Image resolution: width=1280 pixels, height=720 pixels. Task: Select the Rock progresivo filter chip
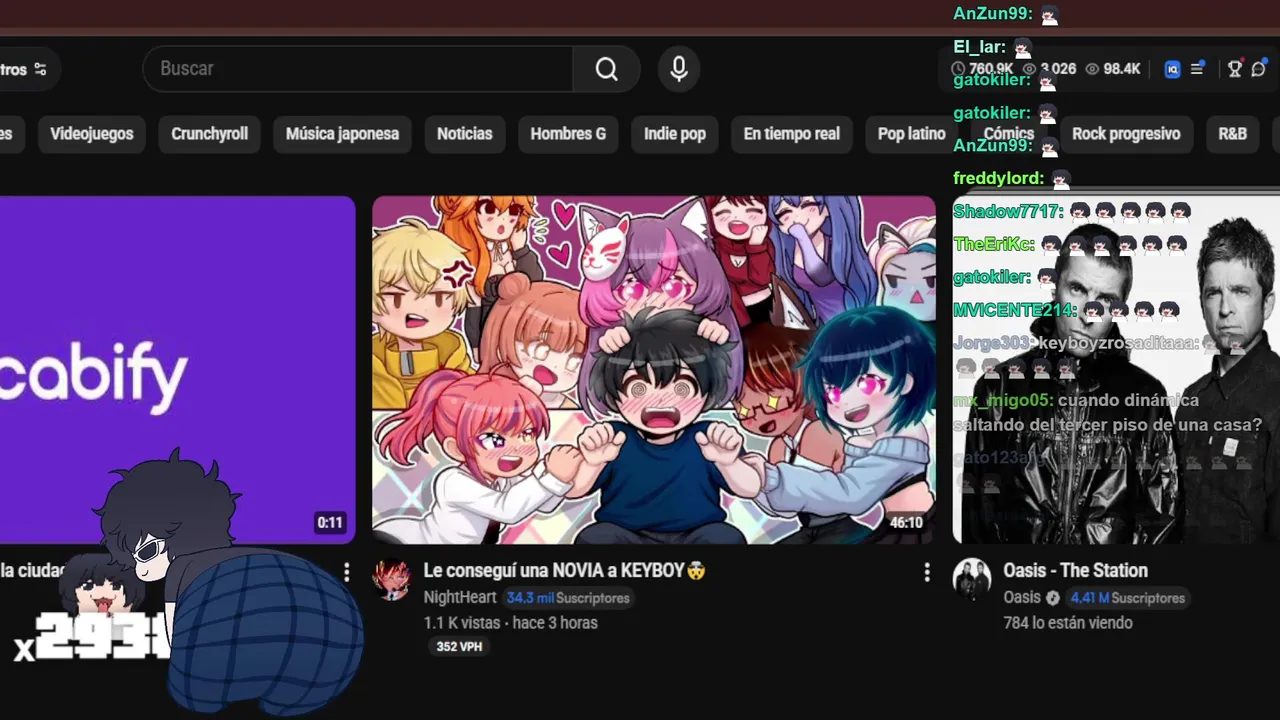[x=1126, y=134]
